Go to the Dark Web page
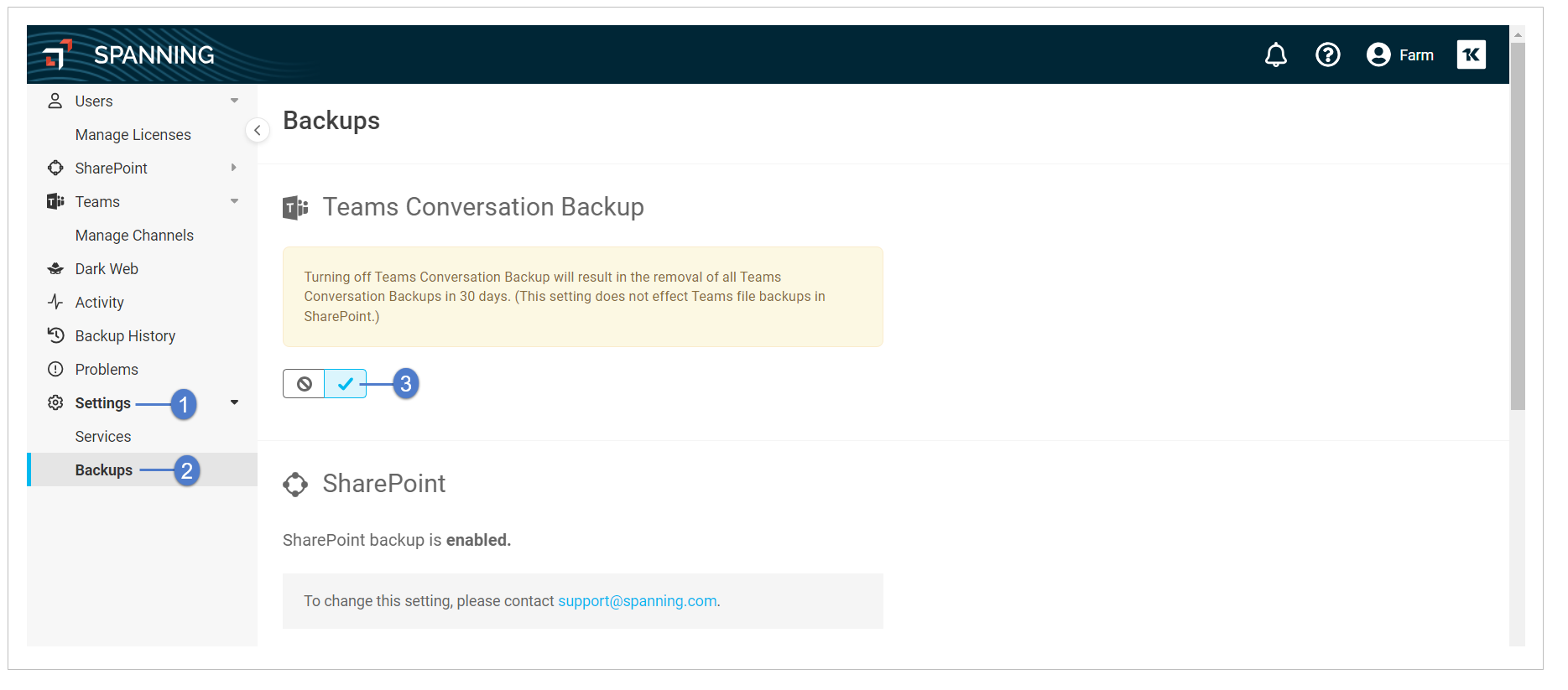This screenshot has width=1568, height=690. tap(107, 268)
